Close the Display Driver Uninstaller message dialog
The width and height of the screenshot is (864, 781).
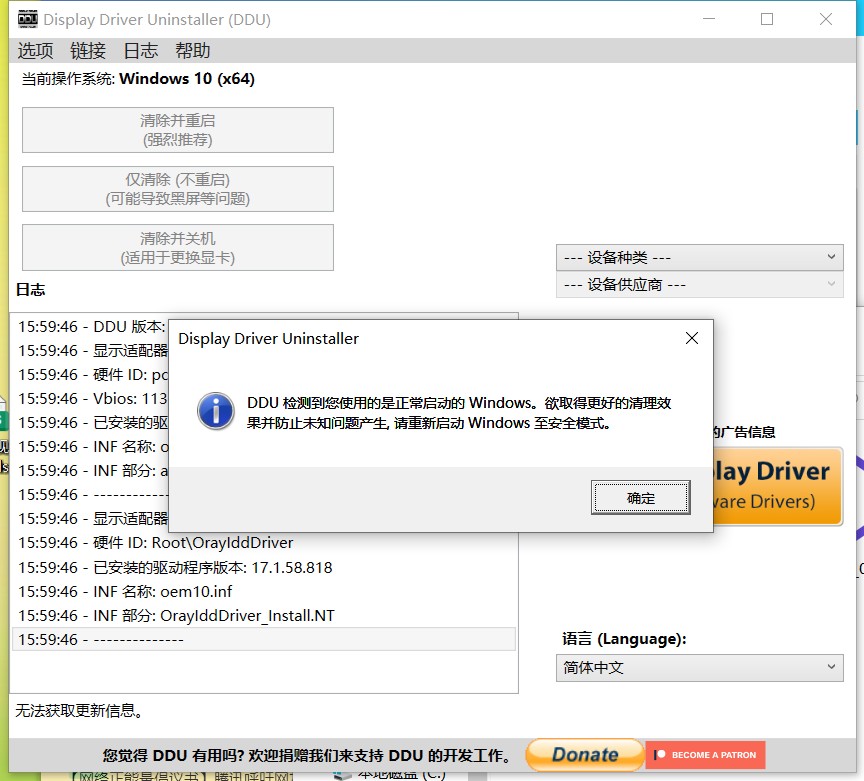691,339
